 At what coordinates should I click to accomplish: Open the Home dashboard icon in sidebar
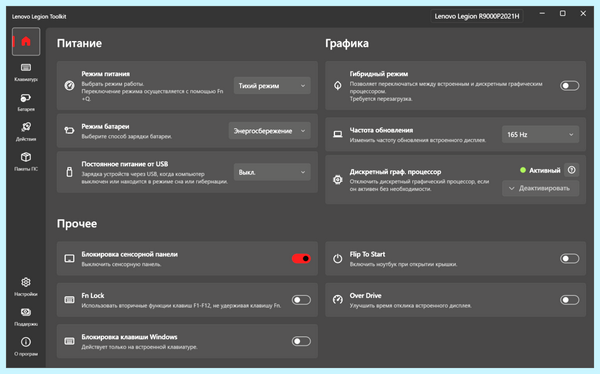[26, 41]
